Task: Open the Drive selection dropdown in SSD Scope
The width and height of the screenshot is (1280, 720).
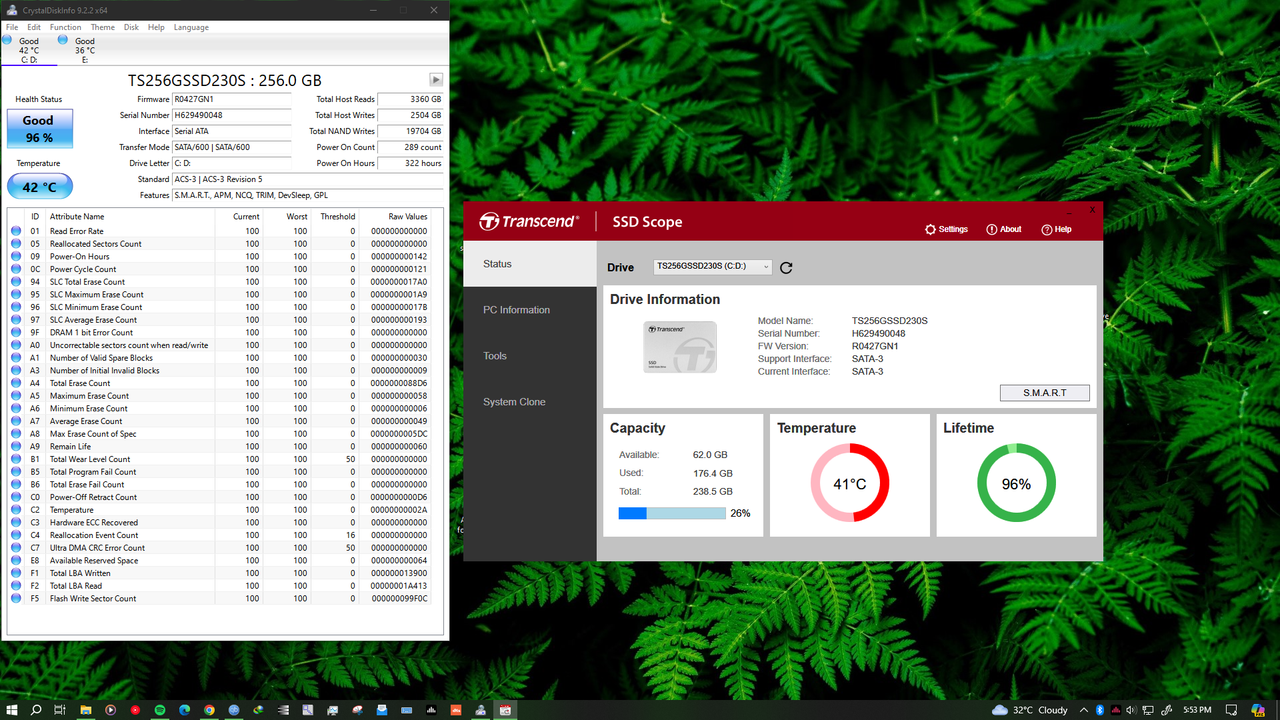Action: coord(713,267)
